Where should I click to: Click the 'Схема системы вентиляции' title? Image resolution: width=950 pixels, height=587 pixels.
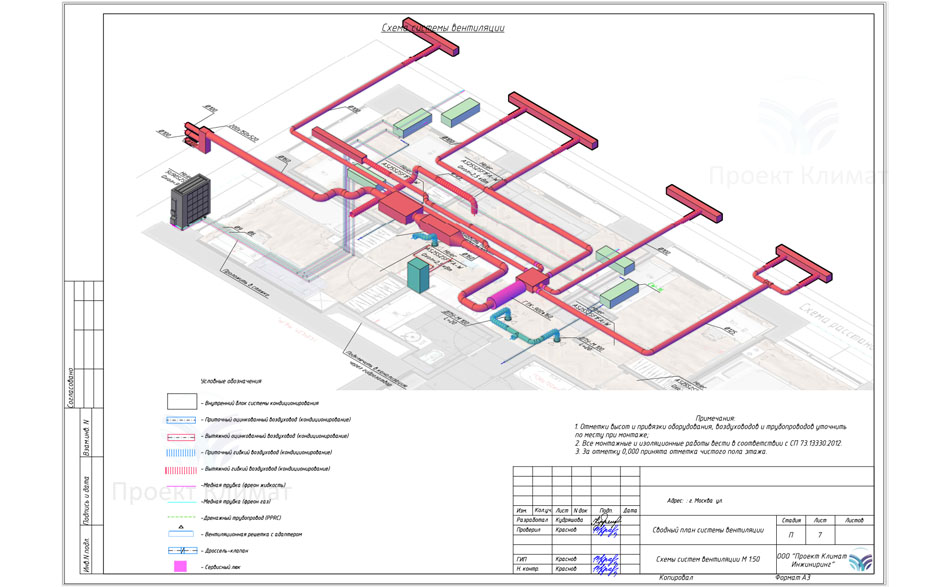[443, 29]
